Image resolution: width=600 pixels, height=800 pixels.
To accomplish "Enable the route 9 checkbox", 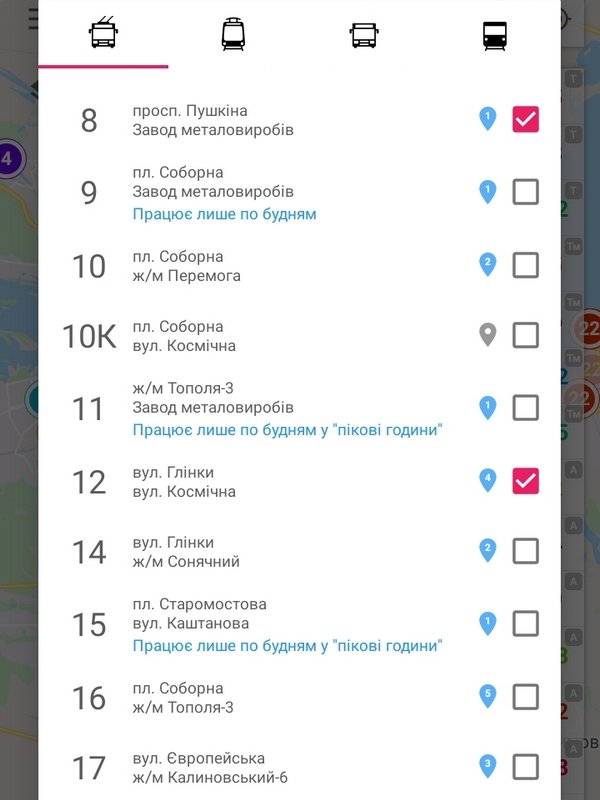I will point(526,191).
